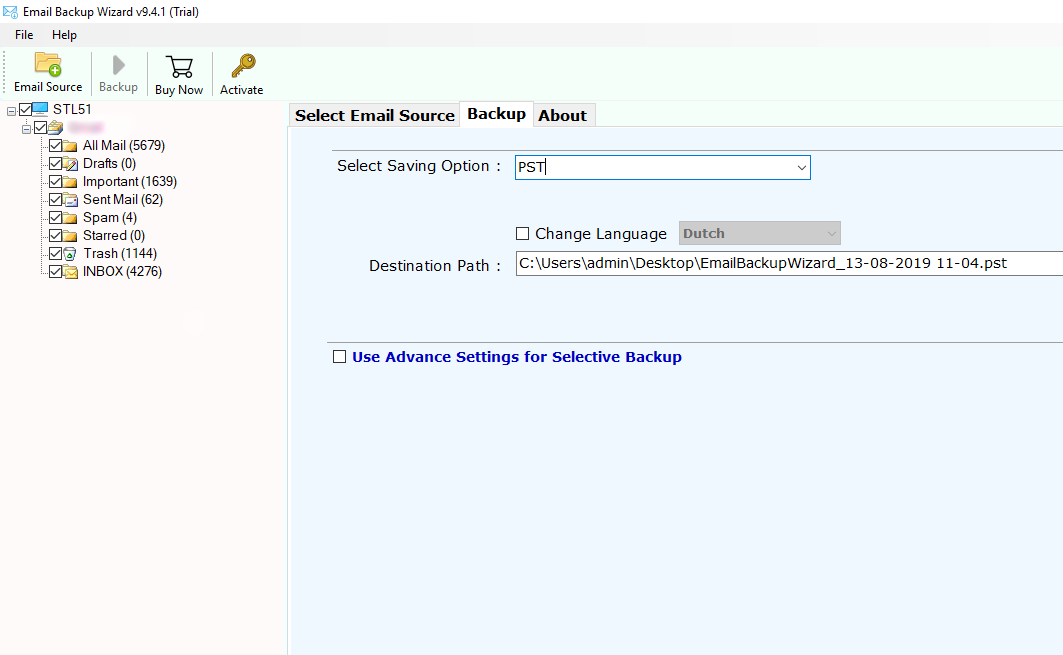Click the All Mail folder icon
This screenshot has height=655, width=1063.
click(x=70, y=146)
